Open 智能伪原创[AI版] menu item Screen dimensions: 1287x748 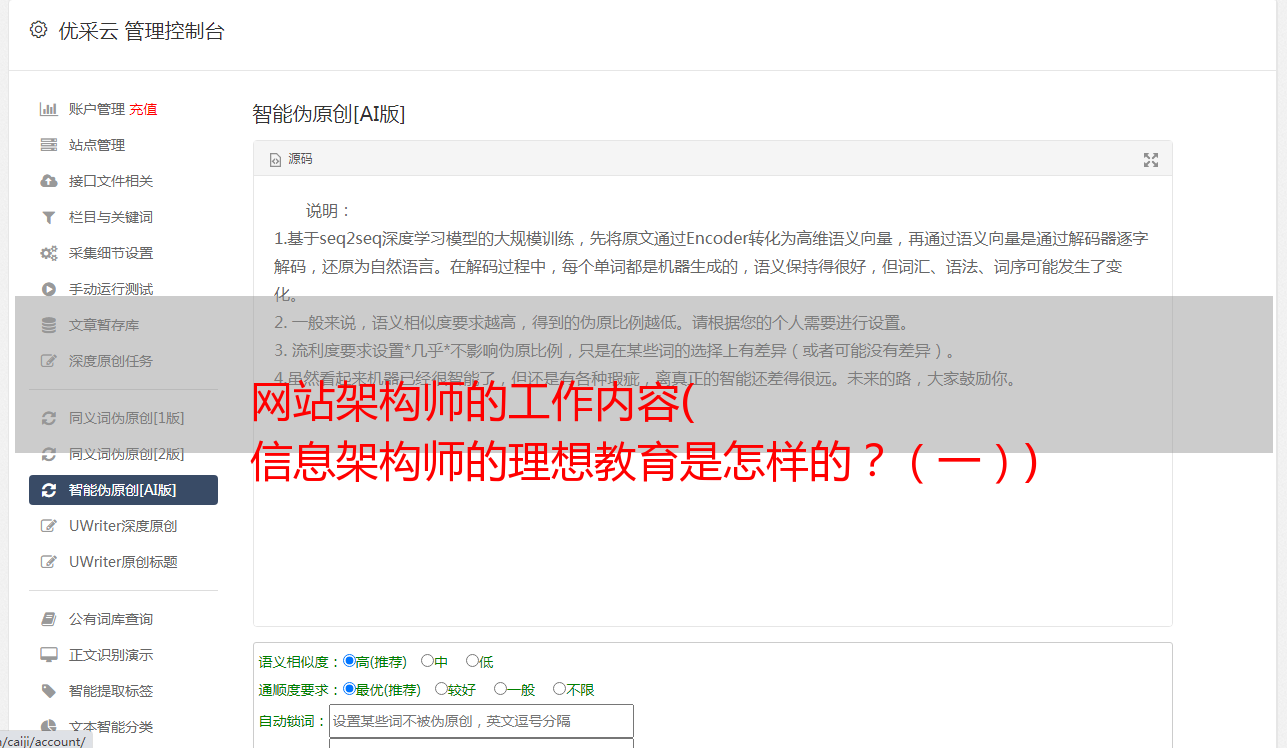click(x=123, y=490)
